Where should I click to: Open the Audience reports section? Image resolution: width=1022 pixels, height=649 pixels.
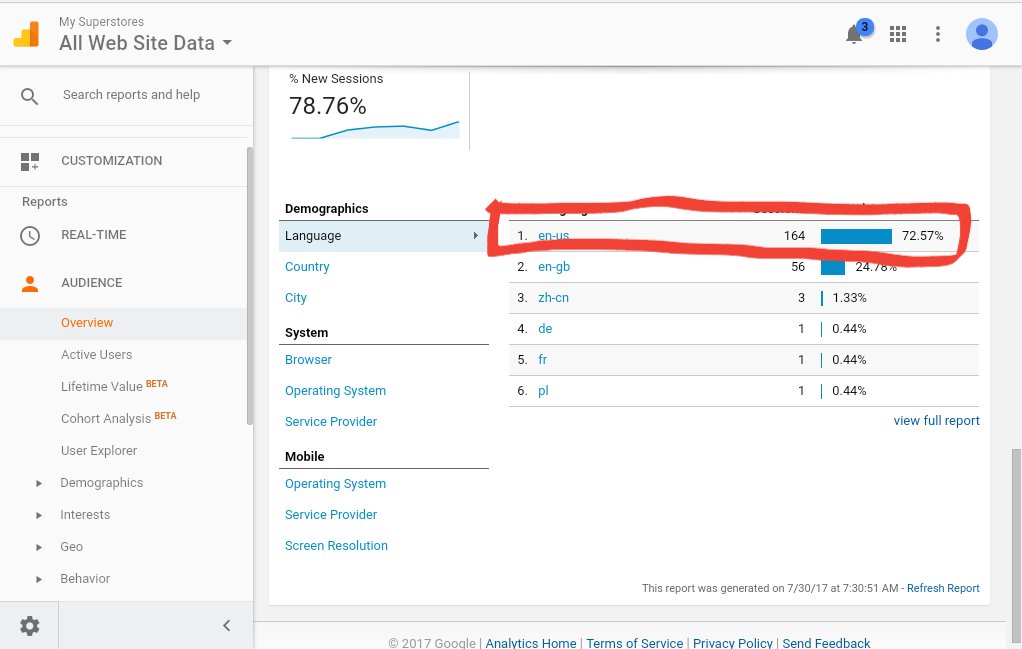92,283
